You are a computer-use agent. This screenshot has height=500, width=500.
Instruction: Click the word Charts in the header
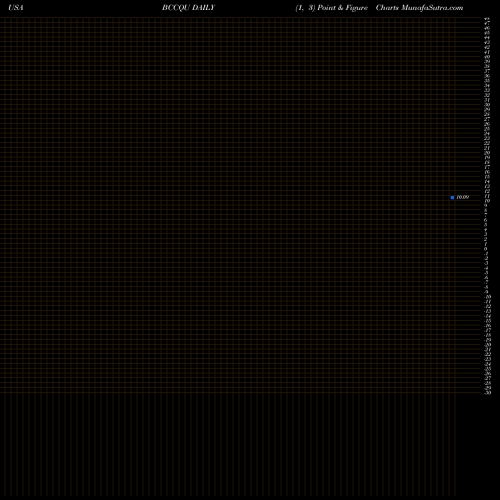[387, 8]
